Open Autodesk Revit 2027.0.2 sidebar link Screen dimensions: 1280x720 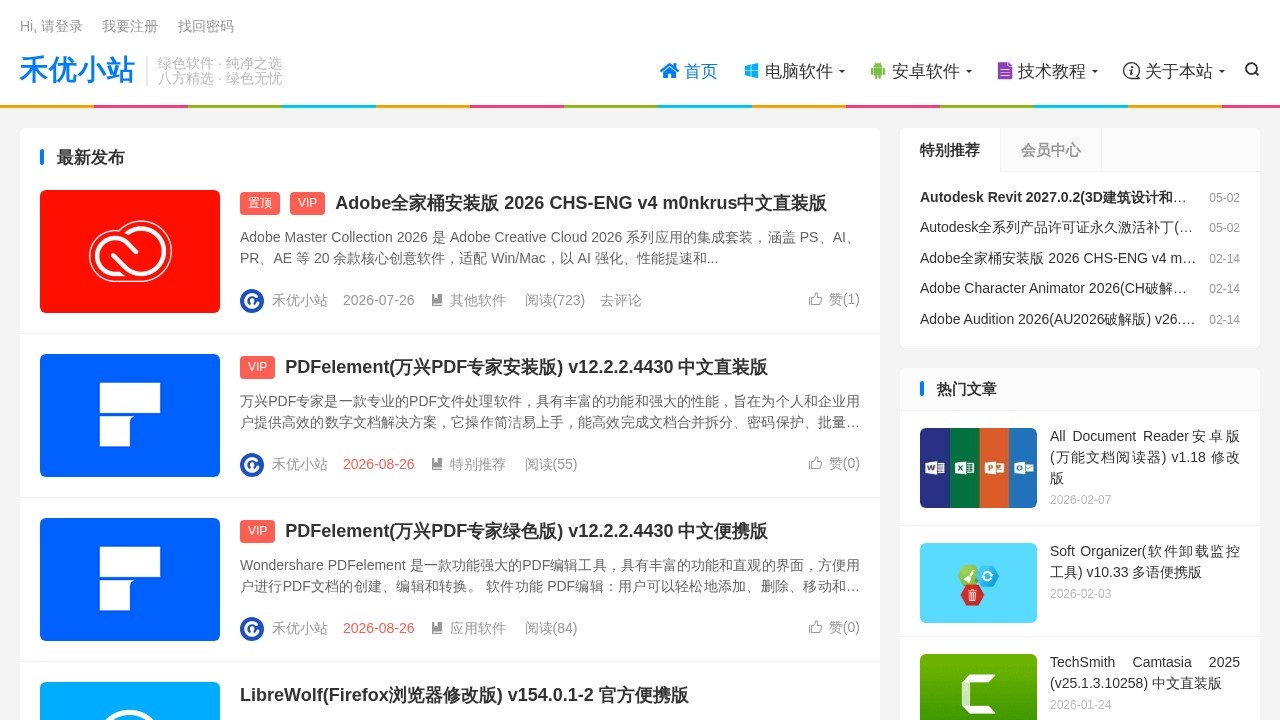tap(1053, 197)
